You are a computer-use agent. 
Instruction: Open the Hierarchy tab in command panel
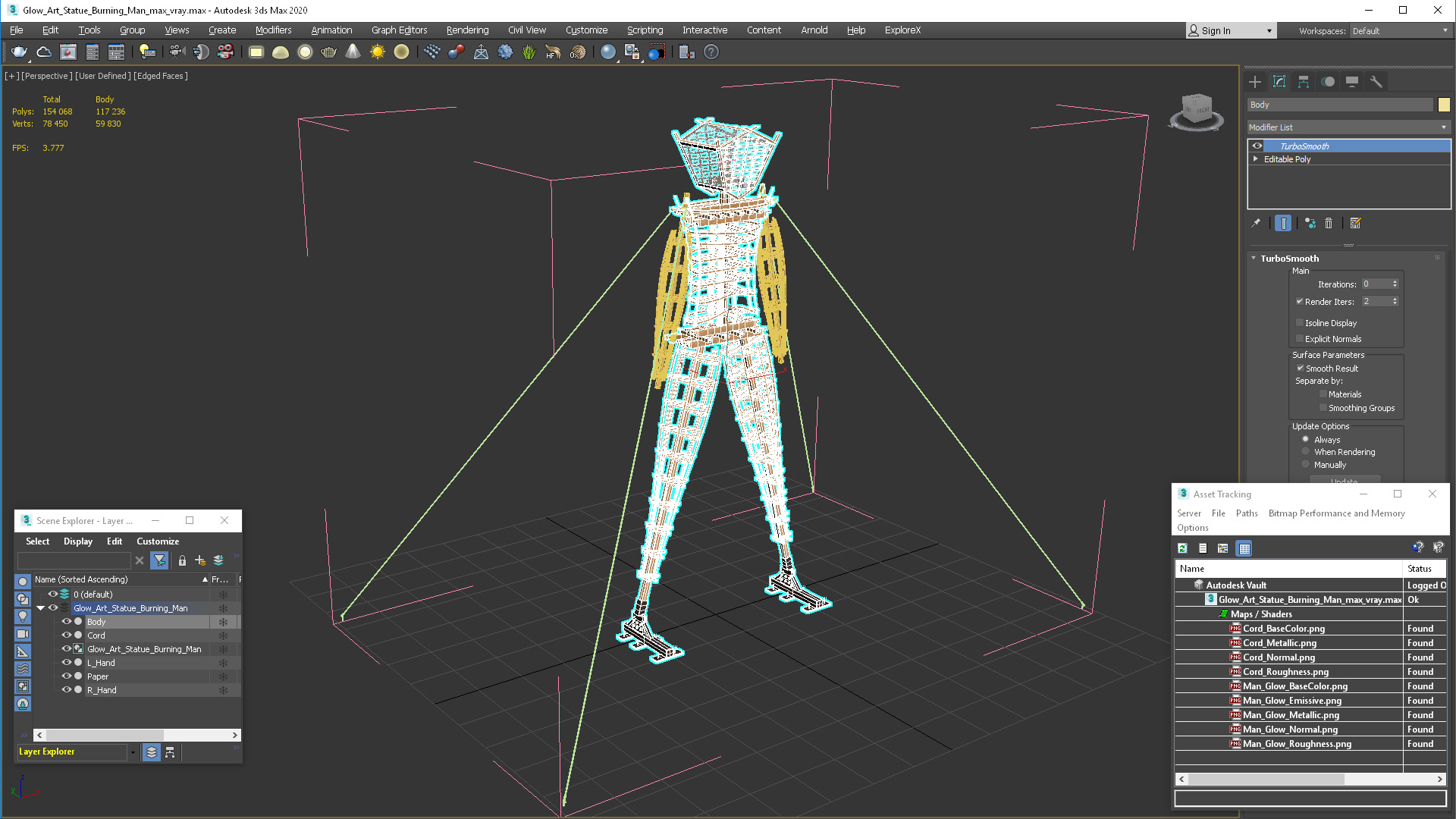point(1304,82)
